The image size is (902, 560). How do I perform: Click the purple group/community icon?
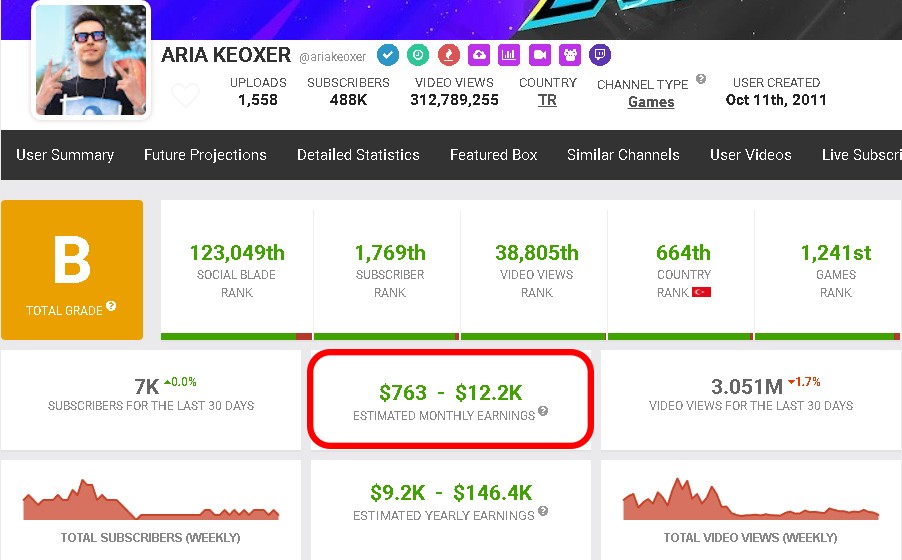pyautogui.click(x=570, y=55)
